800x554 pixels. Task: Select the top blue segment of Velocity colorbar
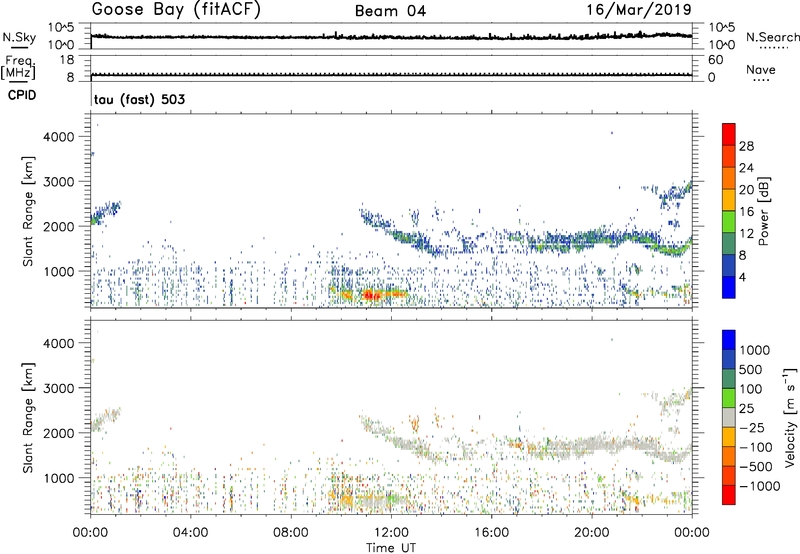coord(729,339)
